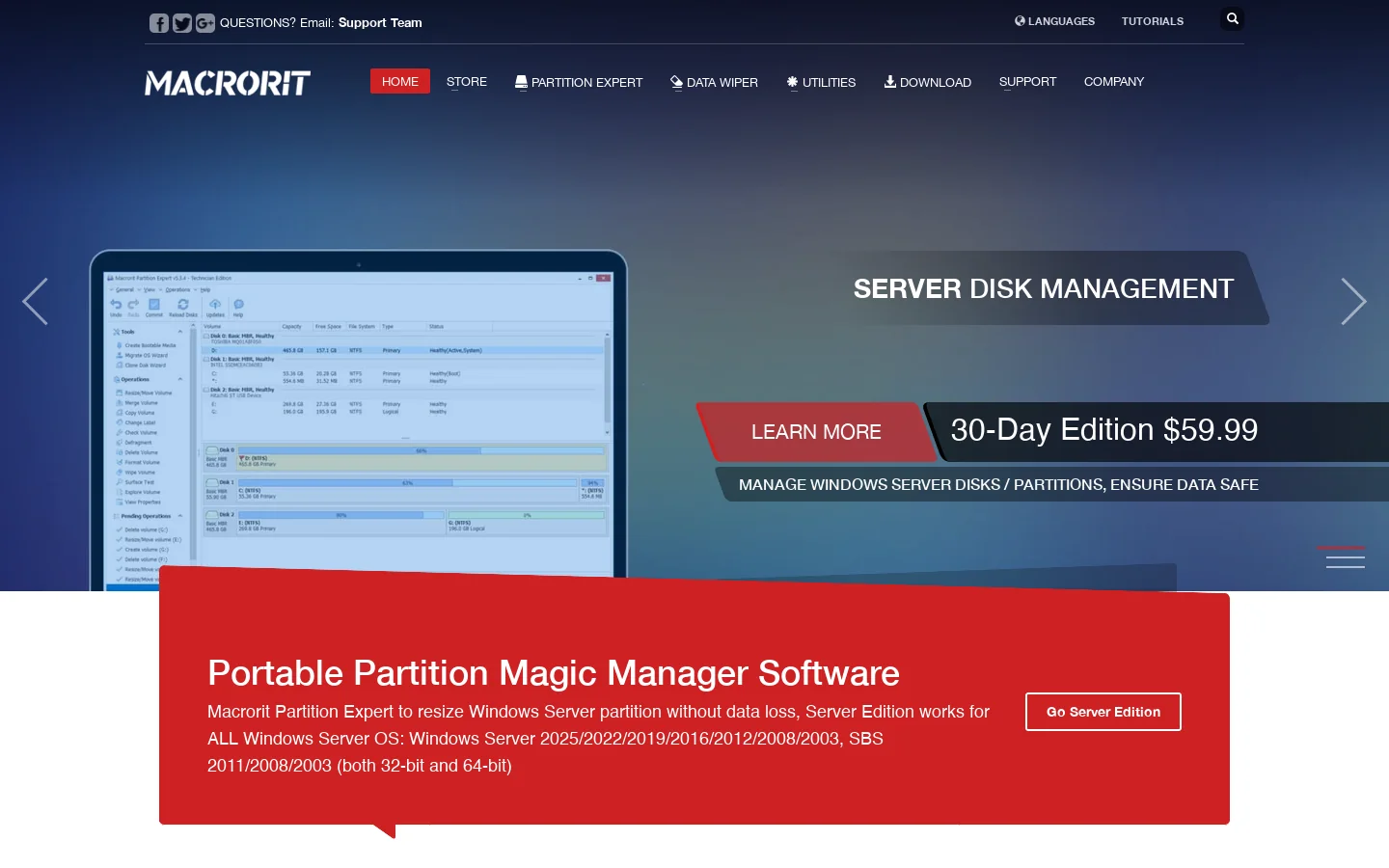Click the Manage Windows Server Disks tagline

(x=998, y=485)
